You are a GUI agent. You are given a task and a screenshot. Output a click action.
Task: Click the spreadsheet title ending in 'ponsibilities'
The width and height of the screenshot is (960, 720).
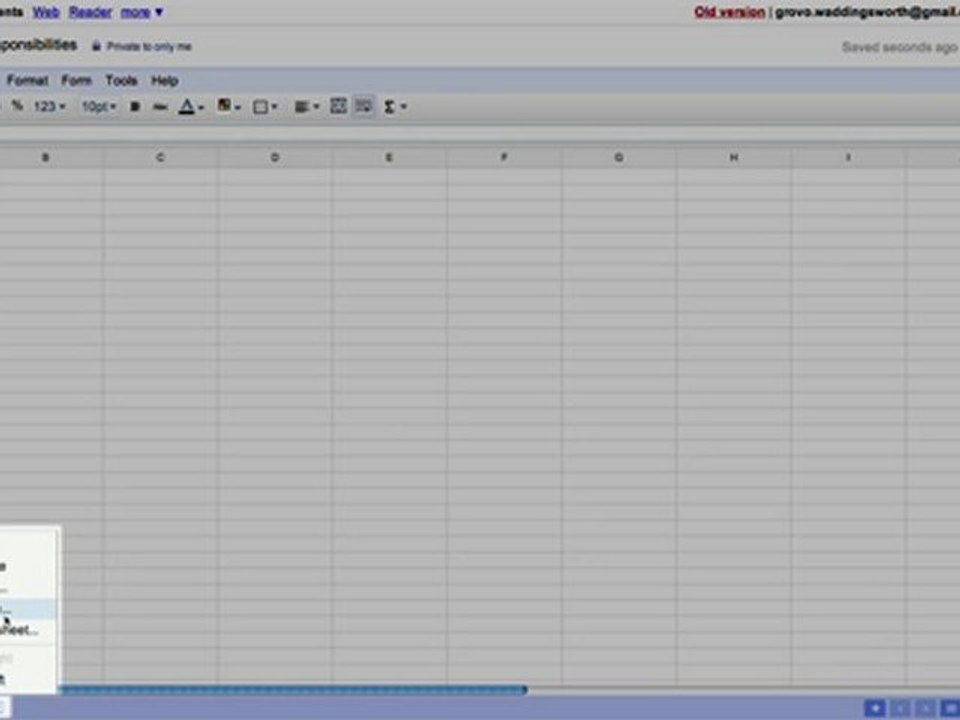(39, 45)
